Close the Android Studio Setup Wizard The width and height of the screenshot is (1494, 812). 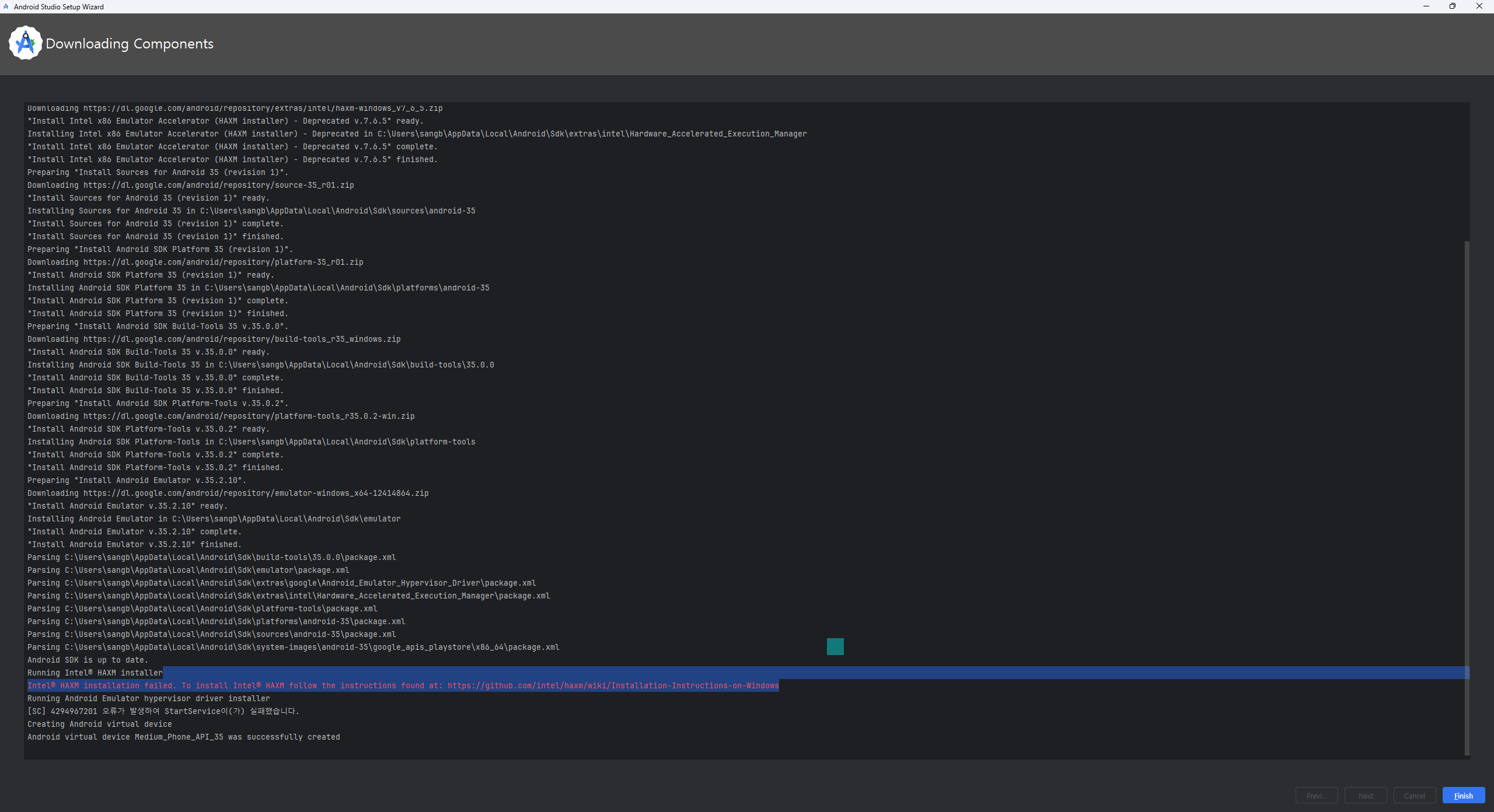[1479, 6]
